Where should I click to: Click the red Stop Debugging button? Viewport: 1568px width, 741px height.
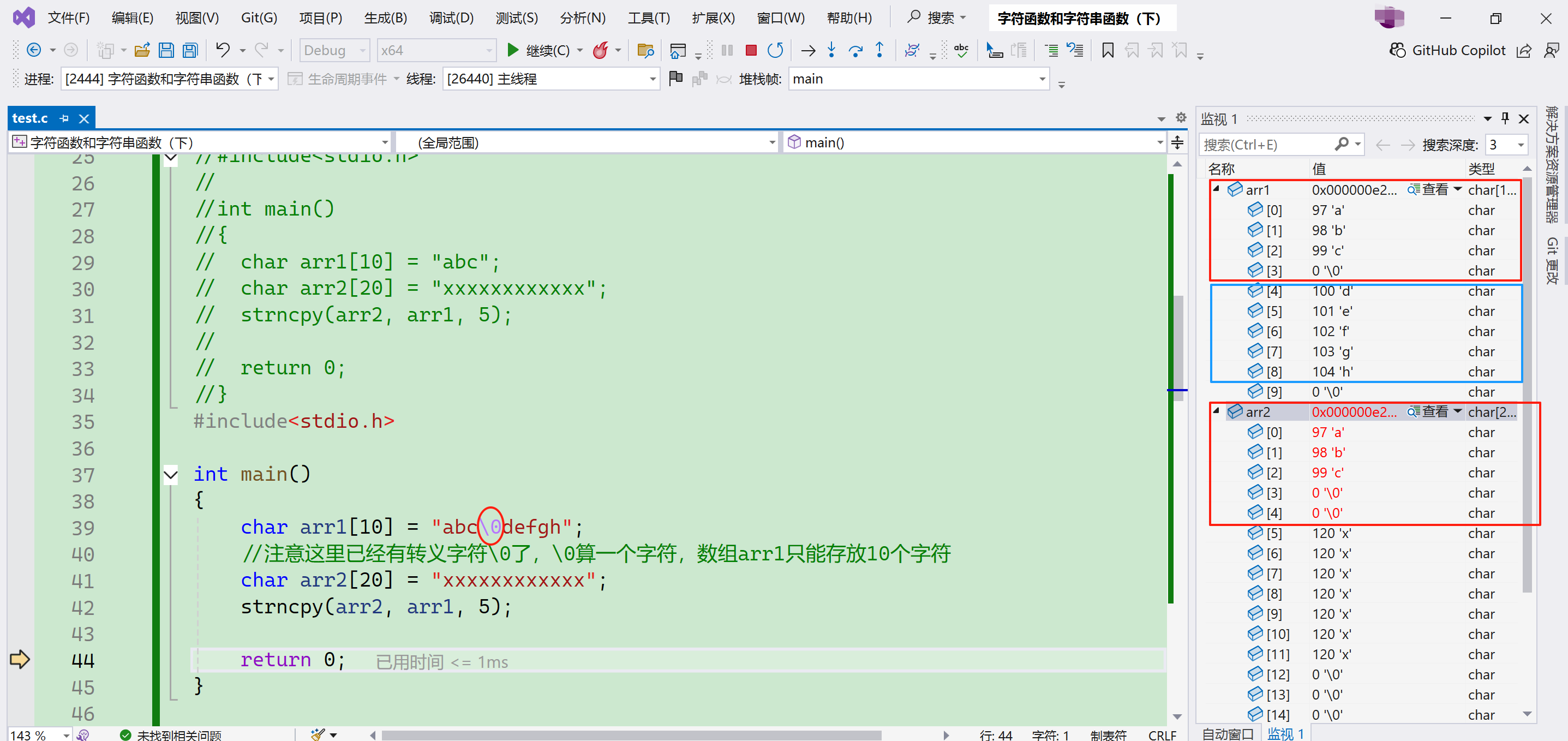[751, 51]
